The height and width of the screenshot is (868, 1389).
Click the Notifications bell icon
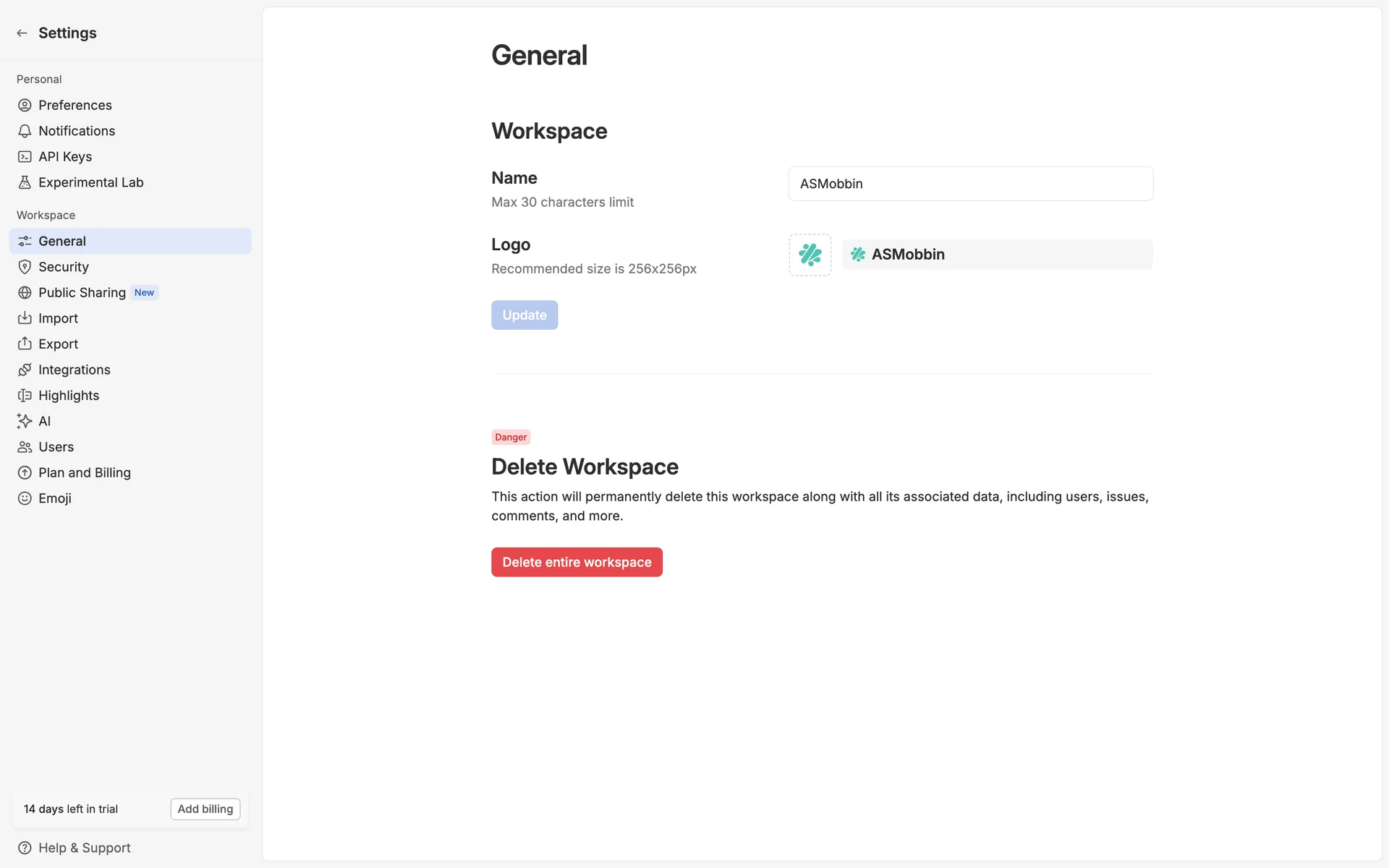[x=25, y=131]
